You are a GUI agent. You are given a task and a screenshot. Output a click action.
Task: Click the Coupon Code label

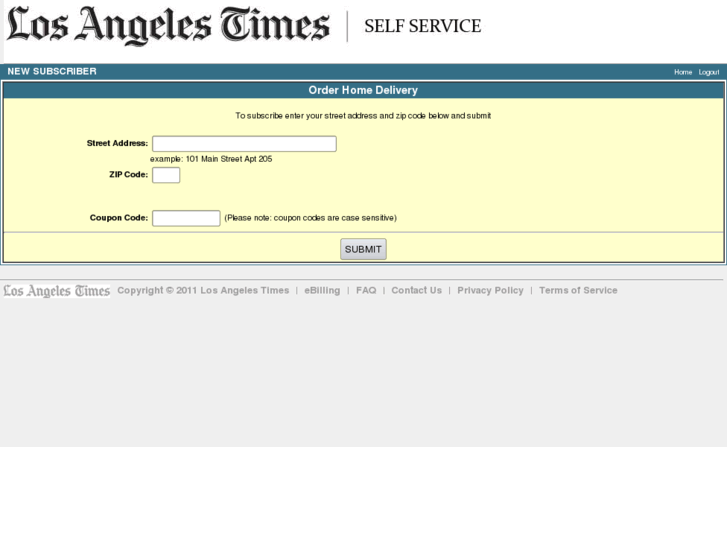119,218
